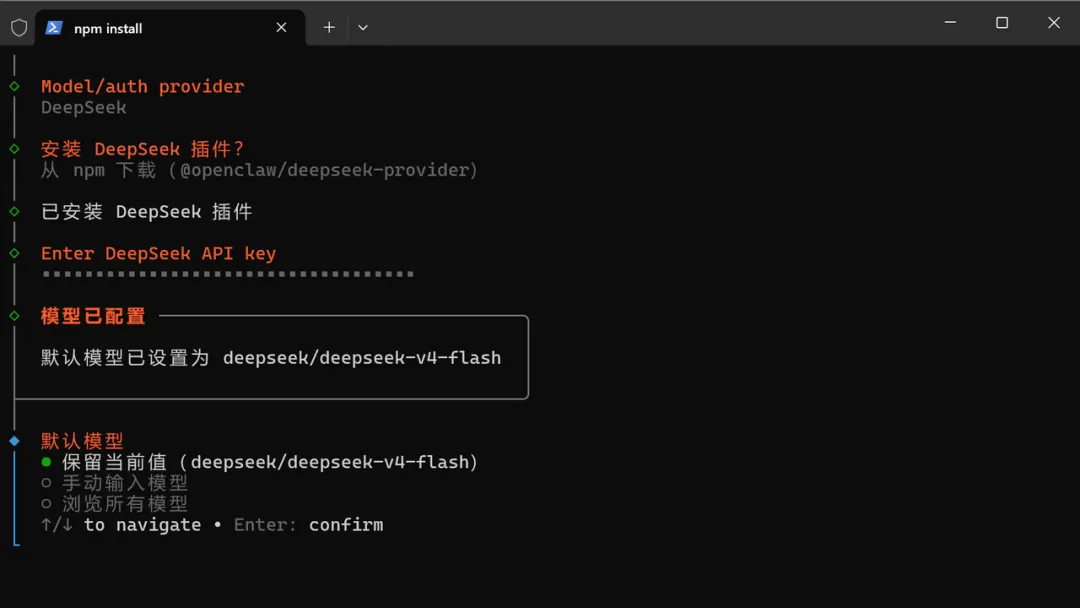
Task: Click the green diamond beside 模型已配置
Action: click(14, 315)
